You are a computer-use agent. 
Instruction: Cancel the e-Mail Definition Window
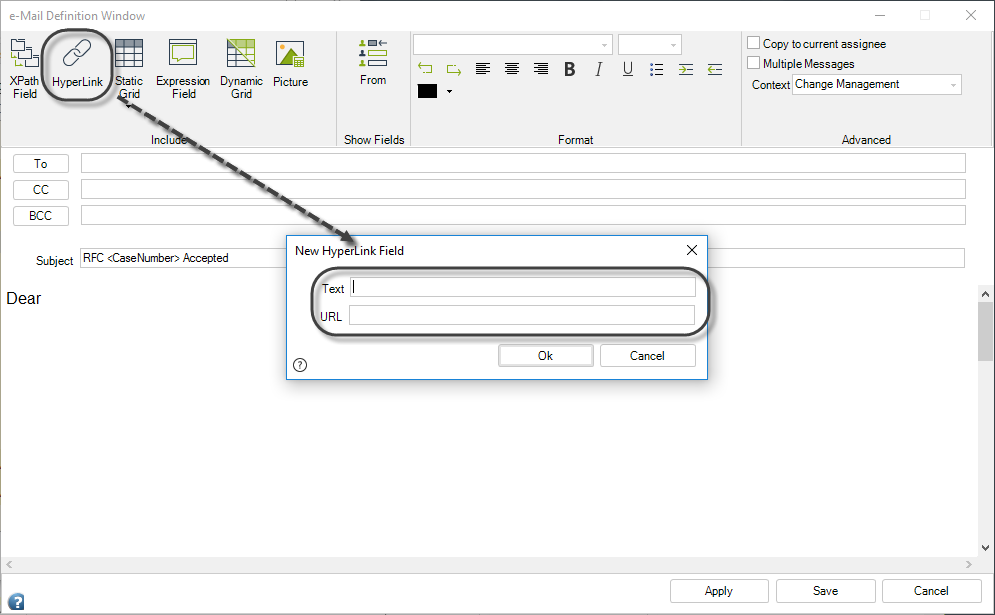[932, 591]
